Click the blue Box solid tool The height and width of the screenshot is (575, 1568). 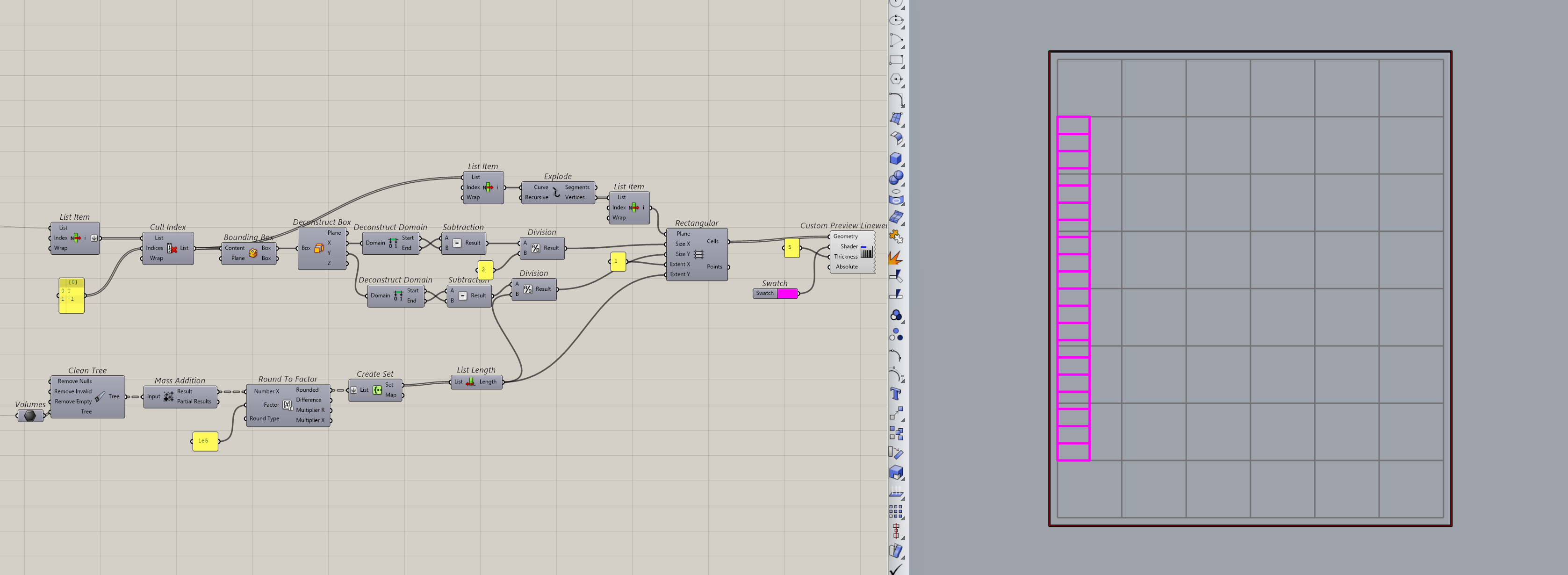(895, 158)
